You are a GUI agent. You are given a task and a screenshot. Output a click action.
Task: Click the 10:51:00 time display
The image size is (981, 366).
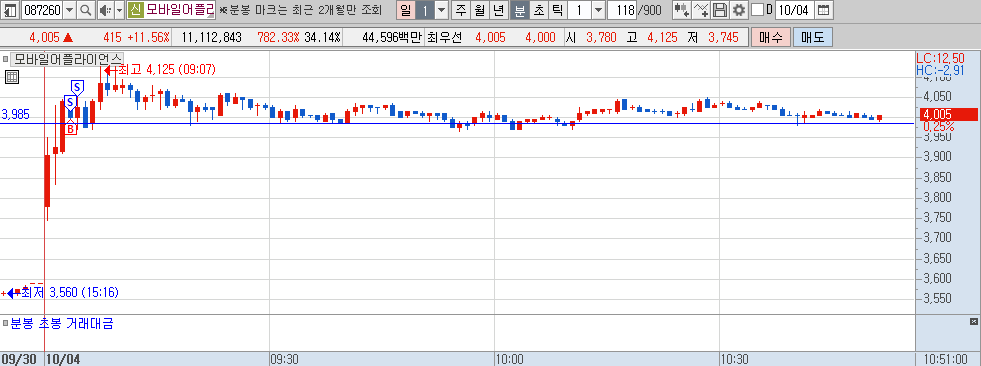[947, 360]
